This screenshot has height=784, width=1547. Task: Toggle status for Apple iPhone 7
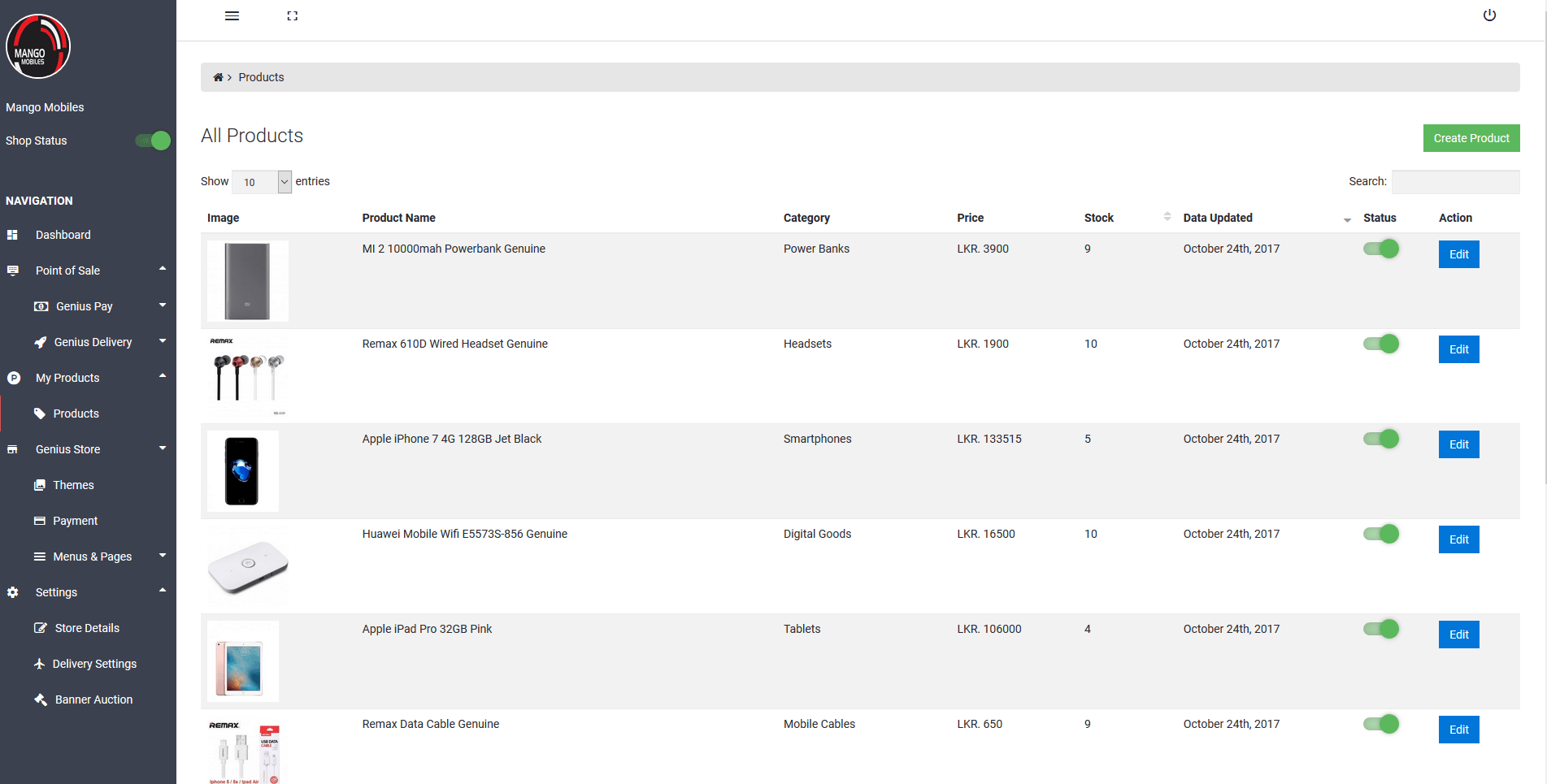point(1381,439)
